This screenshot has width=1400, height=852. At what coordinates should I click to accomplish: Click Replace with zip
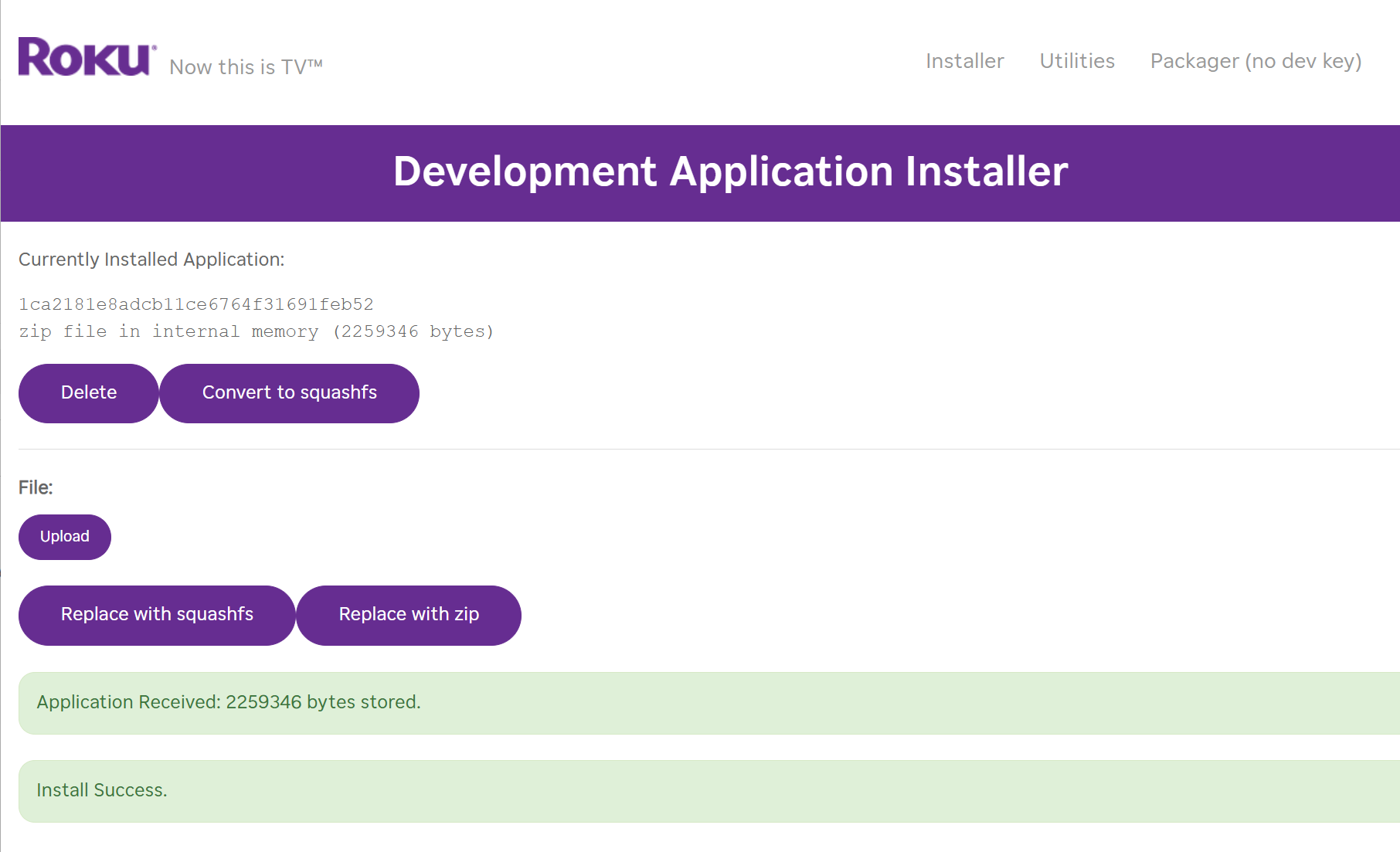pyautogui.click(x=409, y=615)
